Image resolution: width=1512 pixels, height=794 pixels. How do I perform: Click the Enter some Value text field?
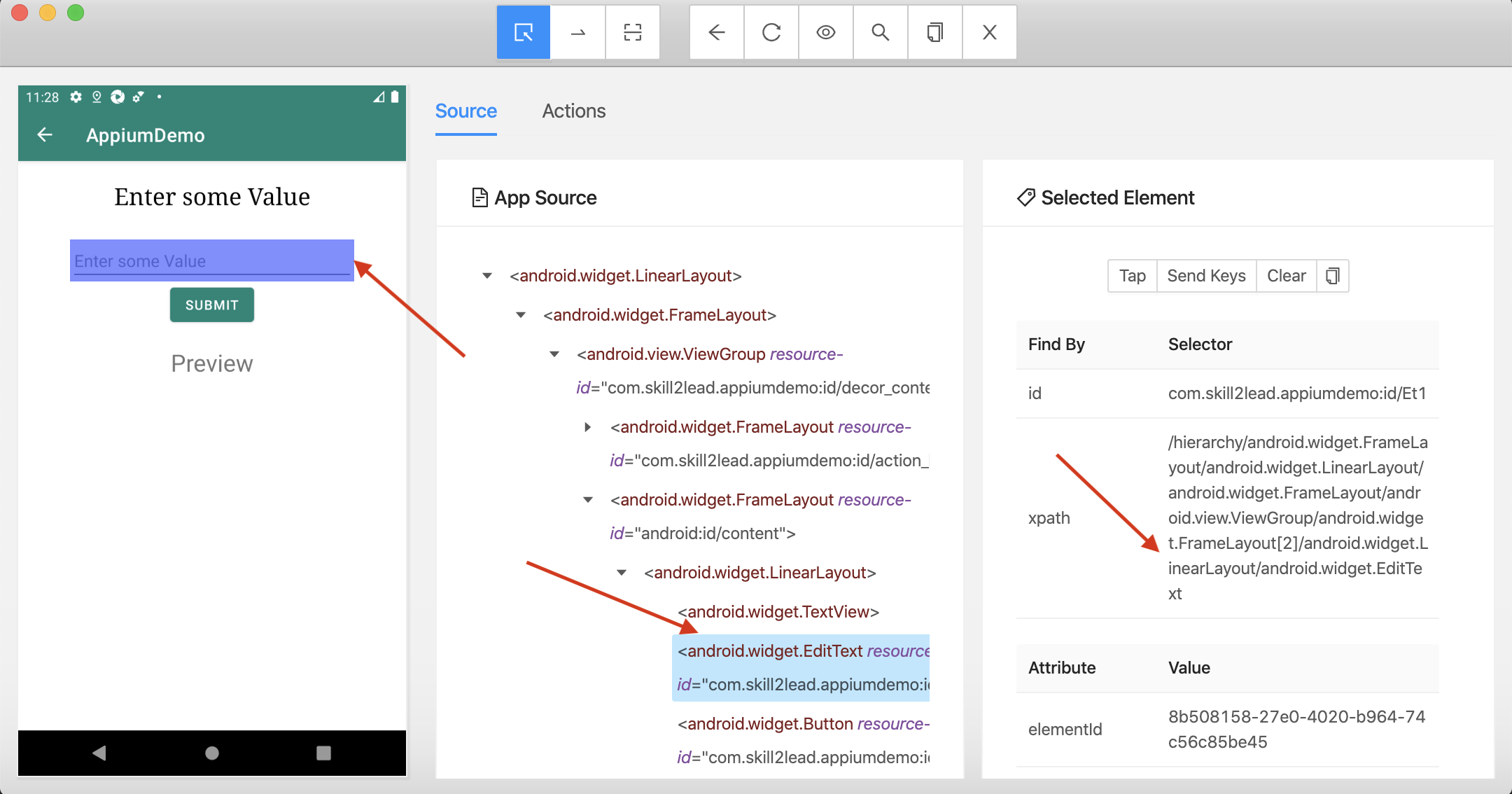click(x=211, y=260)
